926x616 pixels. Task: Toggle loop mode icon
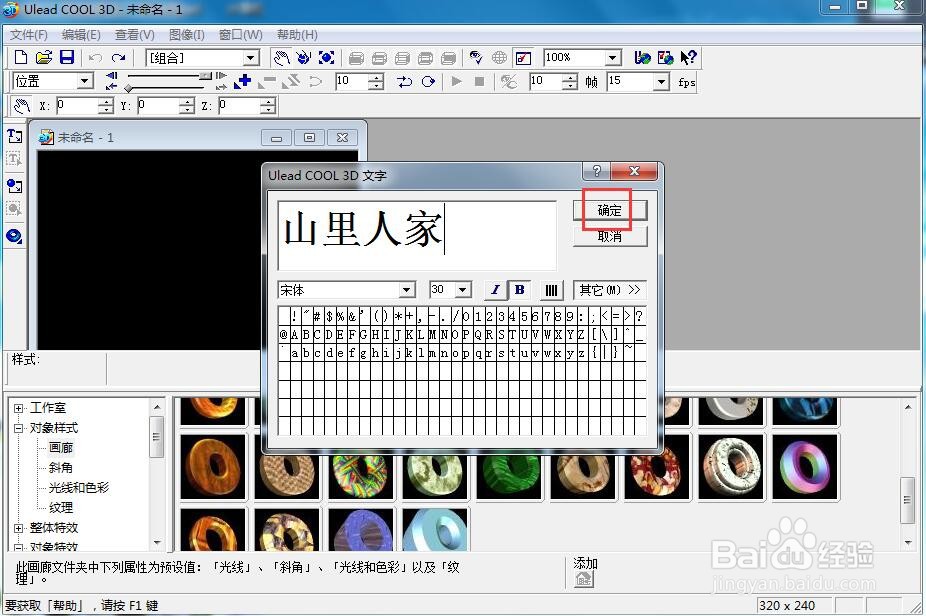[428, 82]
